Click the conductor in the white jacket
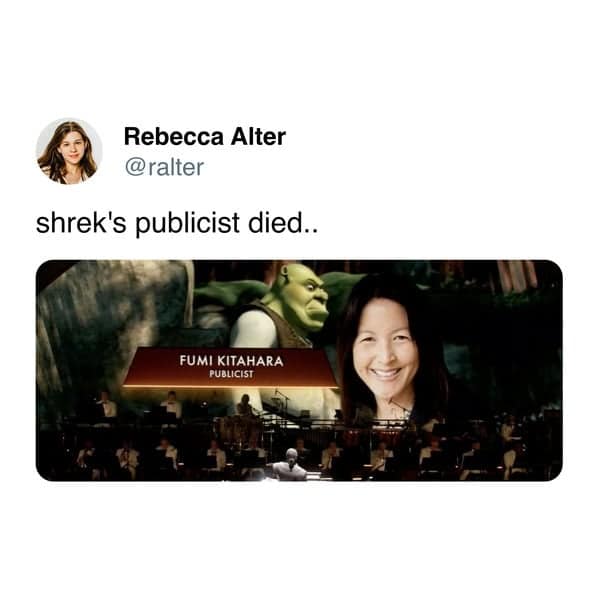The image size is (599, 599). tap(290, 466)
